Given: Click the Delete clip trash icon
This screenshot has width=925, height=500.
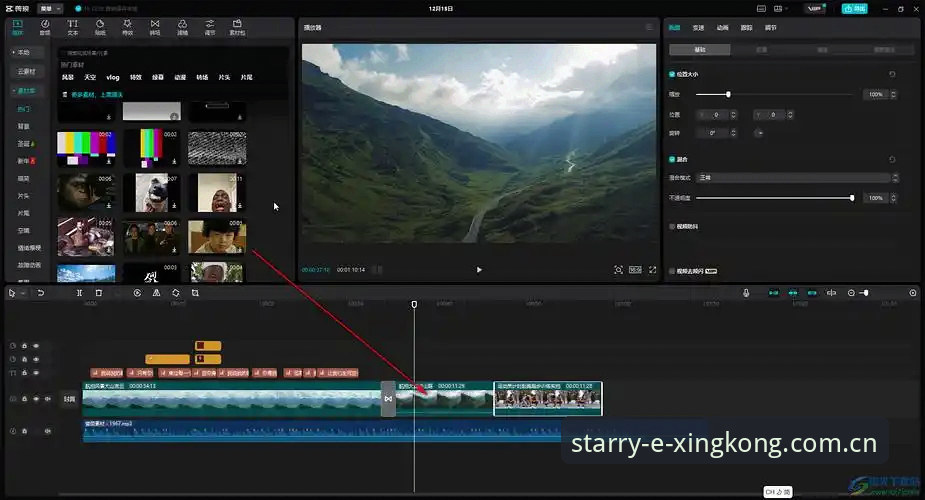Looking at the screenshot, I should pos(99,293).
